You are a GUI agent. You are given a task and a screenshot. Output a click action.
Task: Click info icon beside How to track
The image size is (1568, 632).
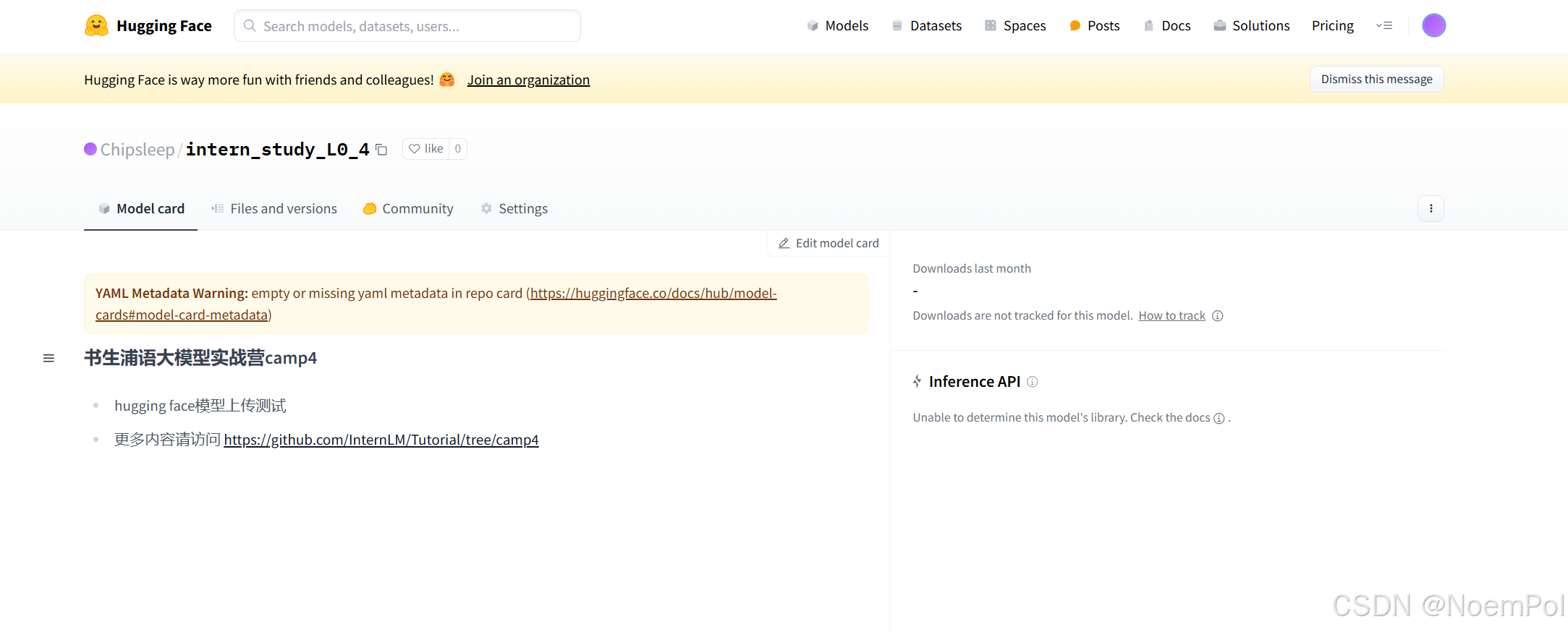[1218, 316]
